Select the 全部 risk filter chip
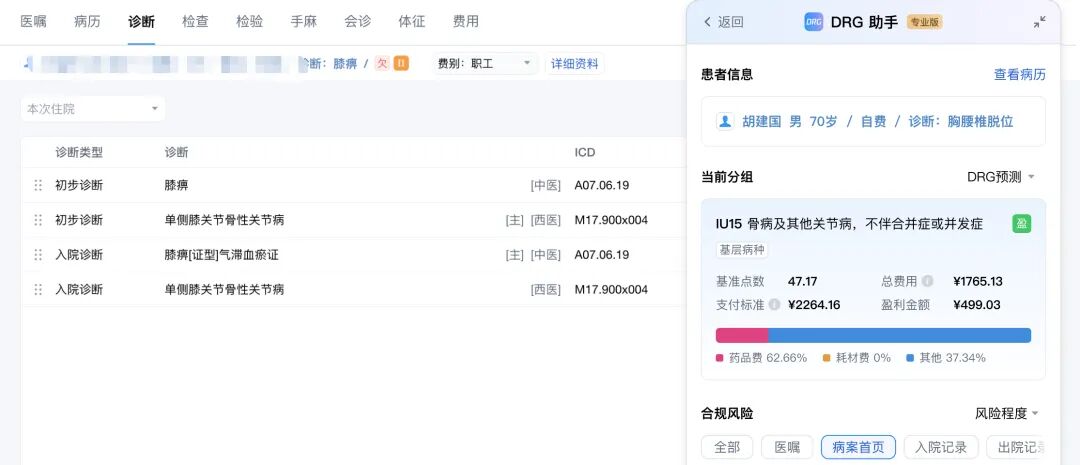Screen dimensions: 1080x465 tap(727, 447)
